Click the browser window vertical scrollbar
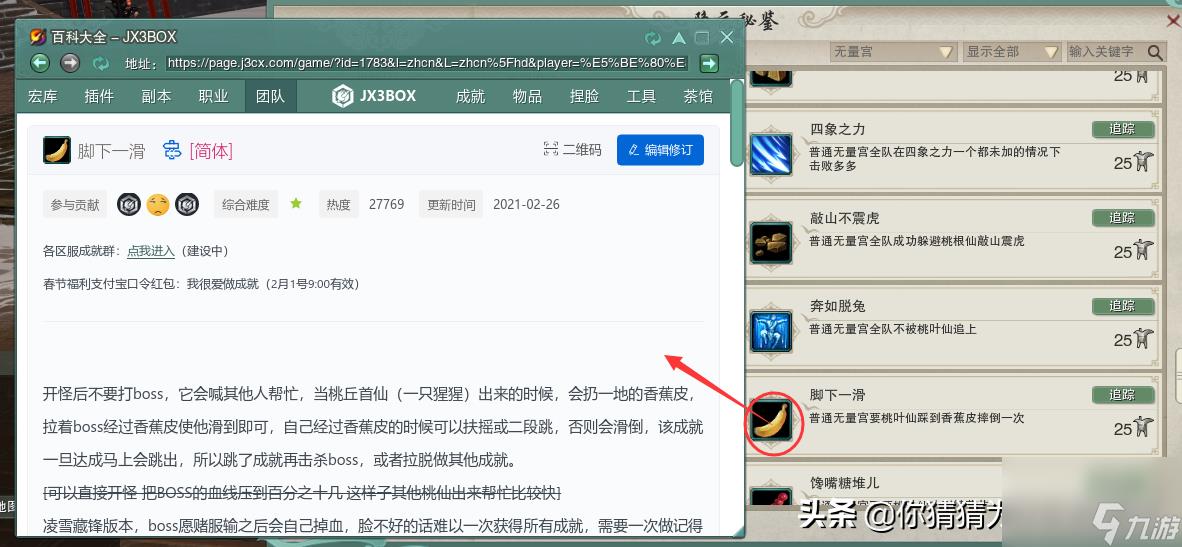 (736, 124)
